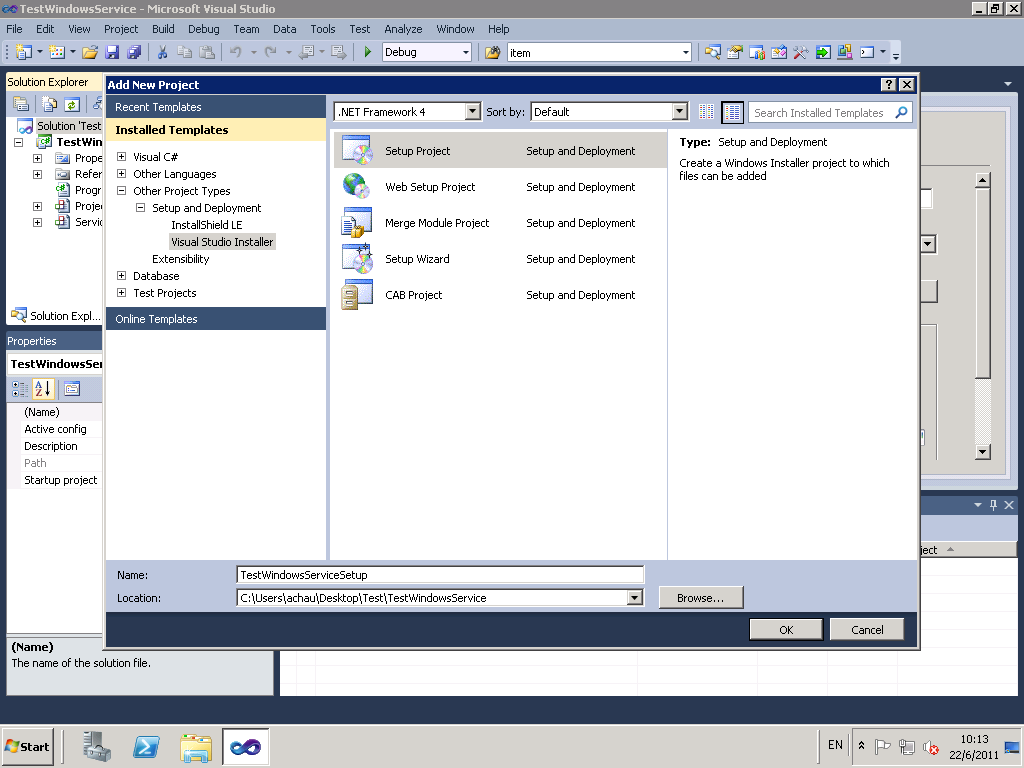Open the Debug menu
Screen dimensions: 1024x768
204,29
